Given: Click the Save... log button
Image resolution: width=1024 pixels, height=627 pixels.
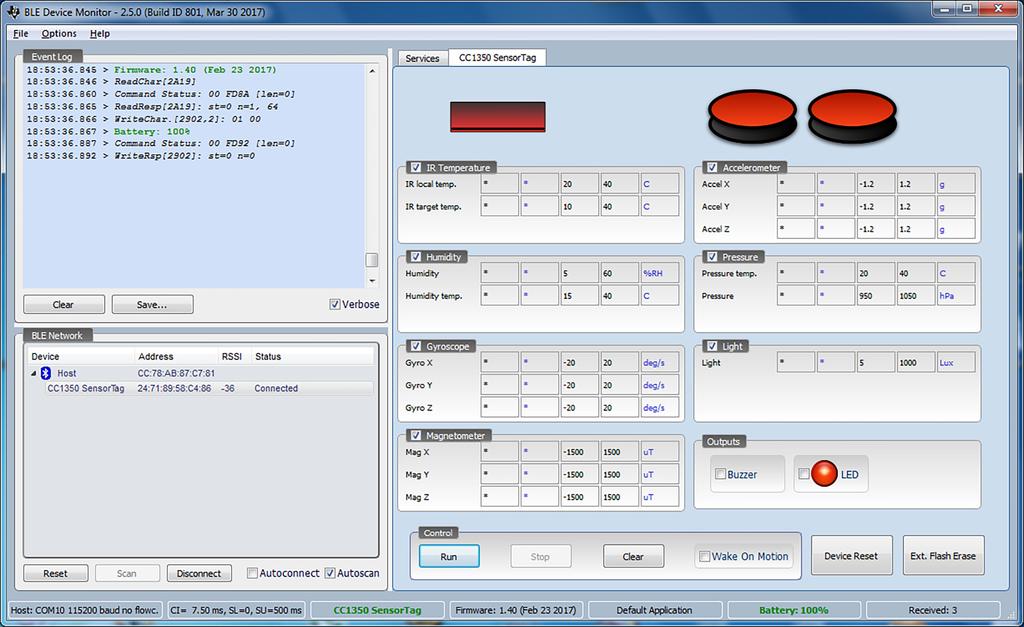Looking at the screenshot, I should 152,304.
